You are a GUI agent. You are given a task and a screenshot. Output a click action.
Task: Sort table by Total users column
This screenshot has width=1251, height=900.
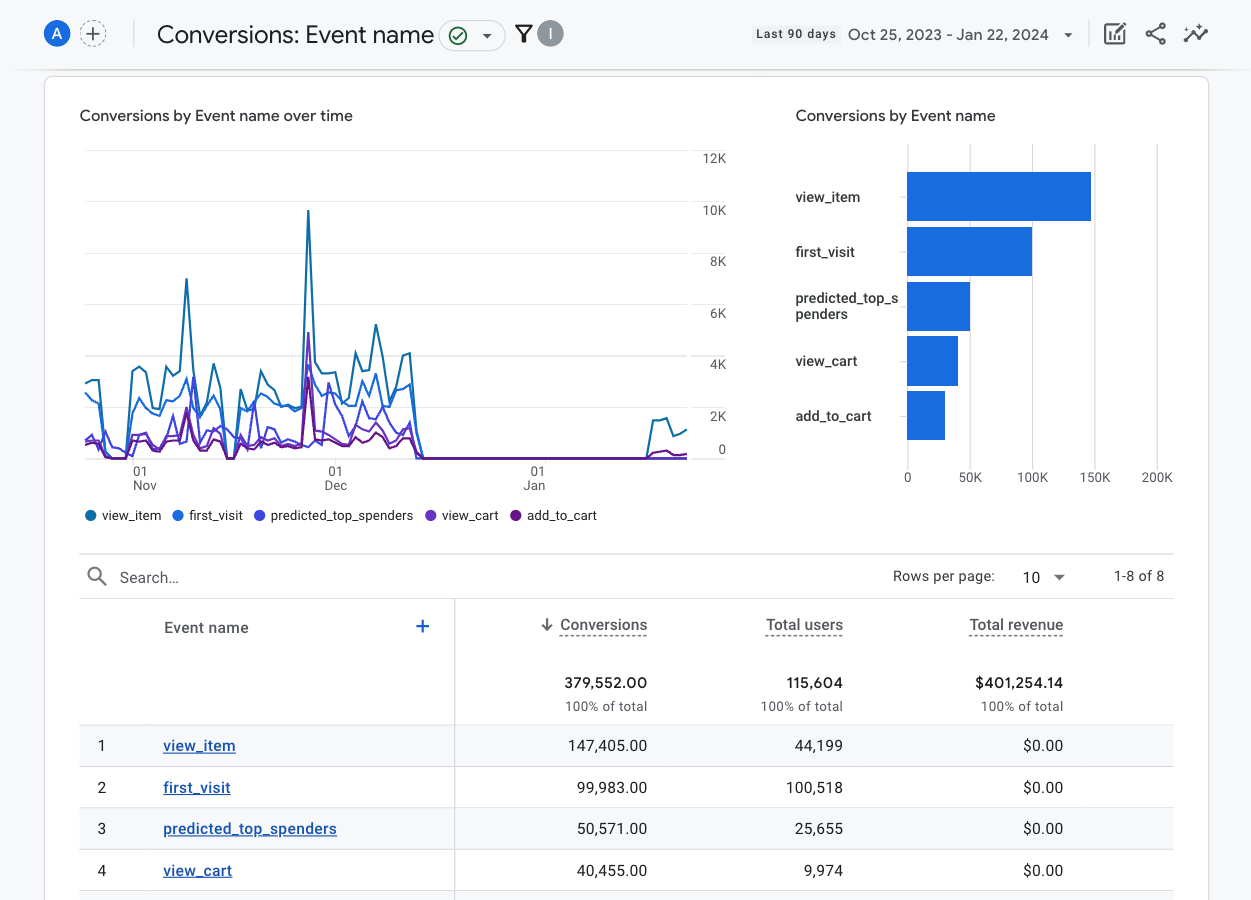(x=804, y=624)
